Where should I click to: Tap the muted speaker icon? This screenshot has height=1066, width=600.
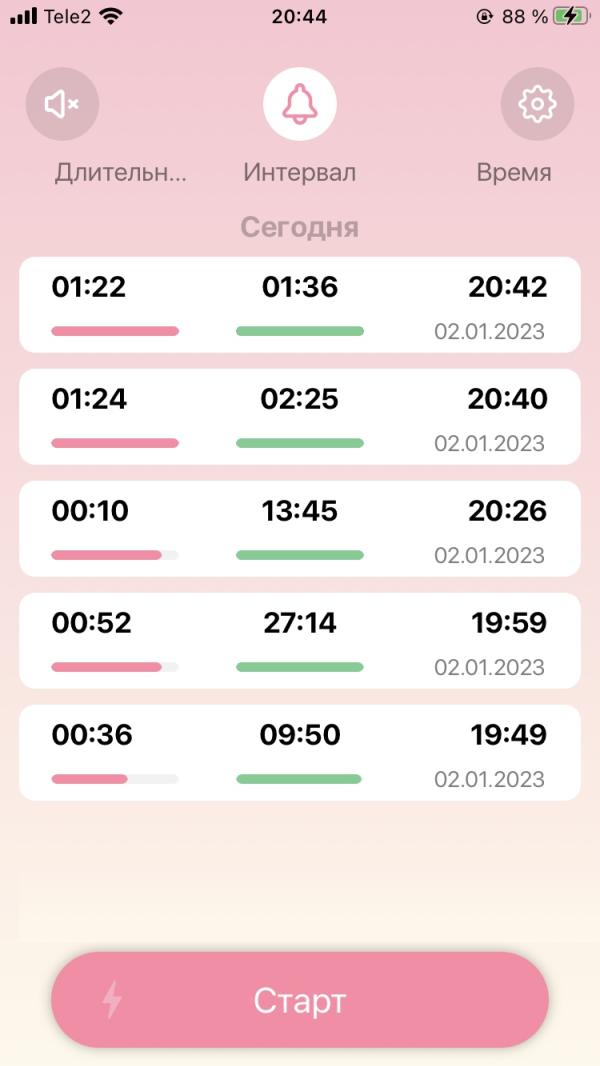click(x=63, y=104)
